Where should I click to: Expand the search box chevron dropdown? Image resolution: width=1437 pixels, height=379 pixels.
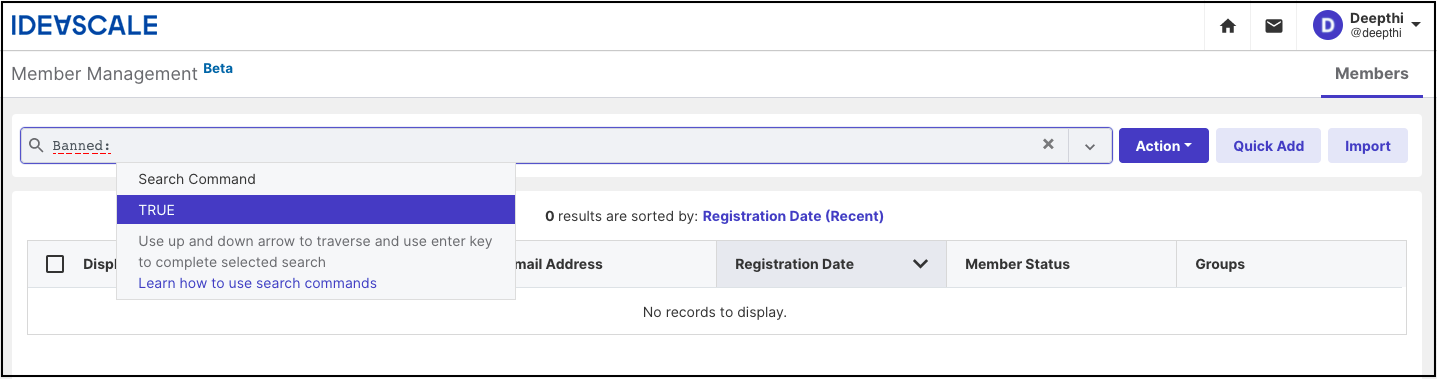click(1090, 146)
